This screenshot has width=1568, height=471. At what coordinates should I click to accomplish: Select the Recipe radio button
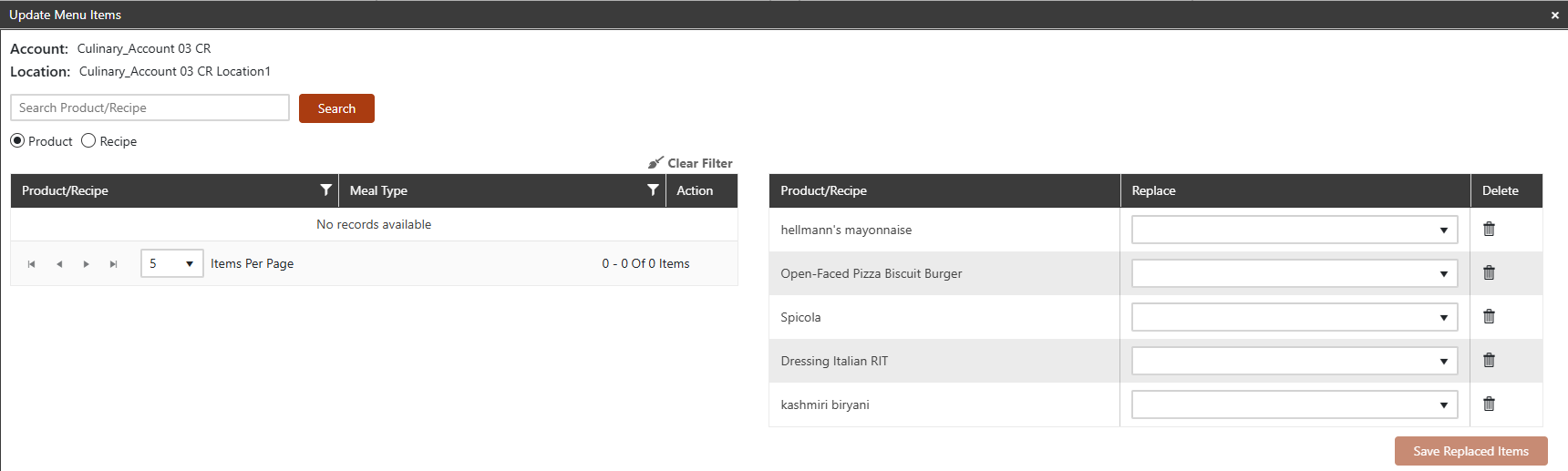88,140
